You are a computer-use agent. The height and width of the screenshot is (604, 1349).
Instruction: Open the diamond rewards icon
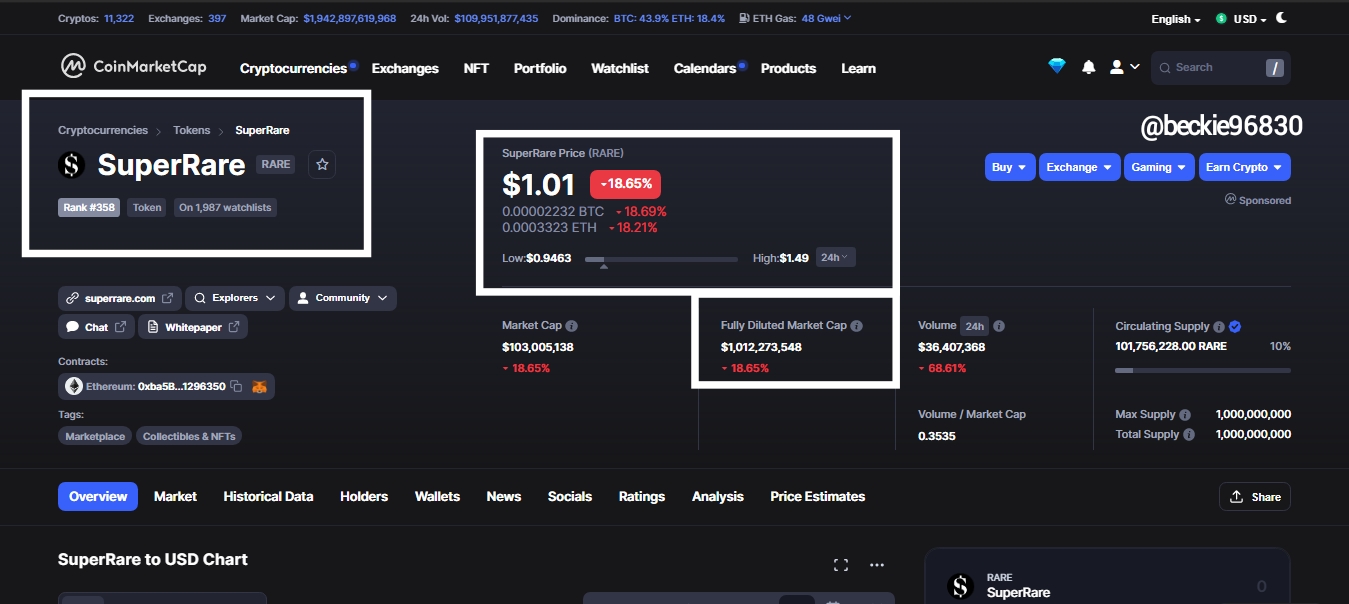click(1057, 66)
